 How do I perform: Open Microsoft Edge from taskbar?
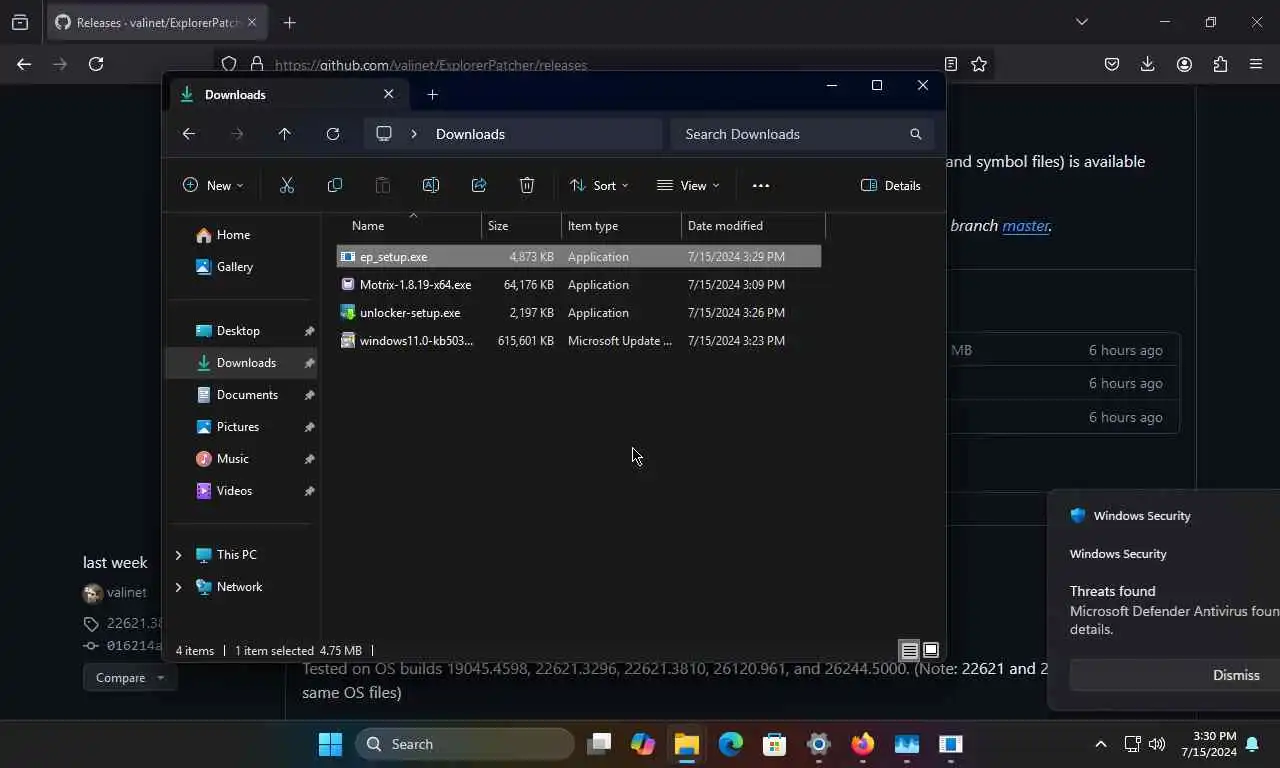(730, 744)
